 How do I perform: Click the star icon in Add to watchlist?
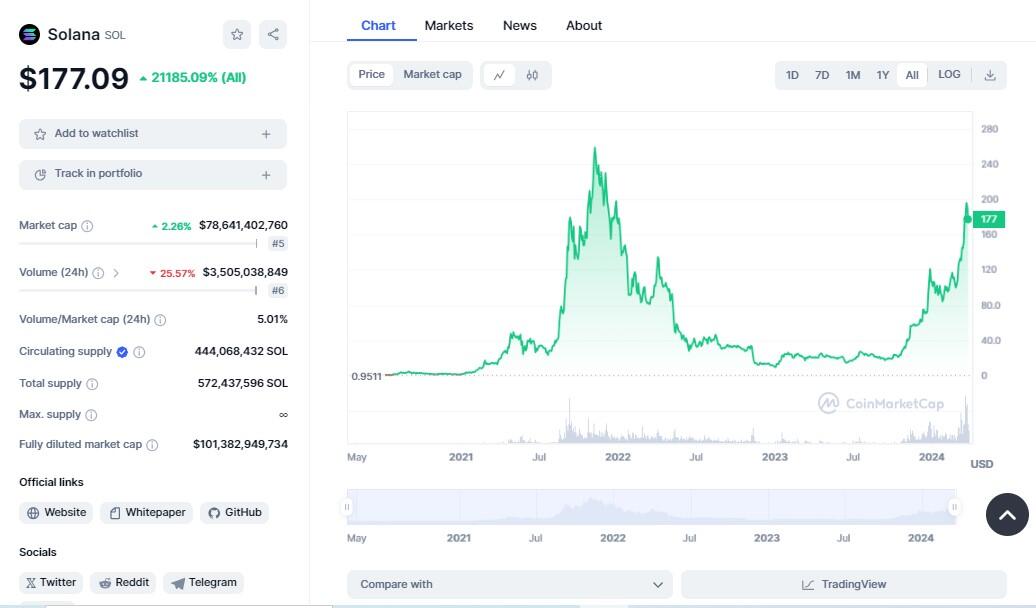click(x=40, y=134)
